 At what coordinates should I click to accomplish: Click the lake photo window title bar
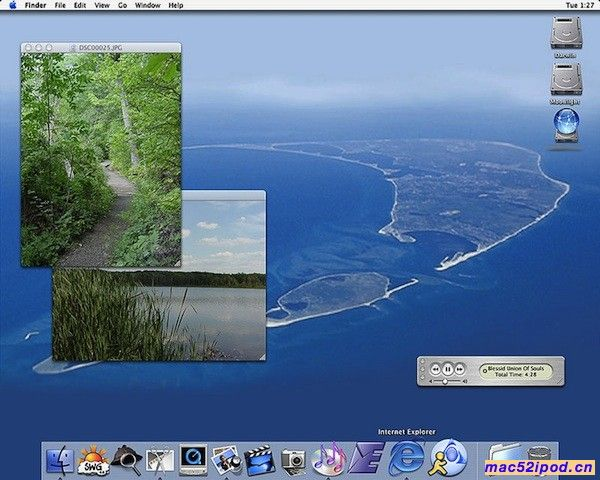[223, 195]
